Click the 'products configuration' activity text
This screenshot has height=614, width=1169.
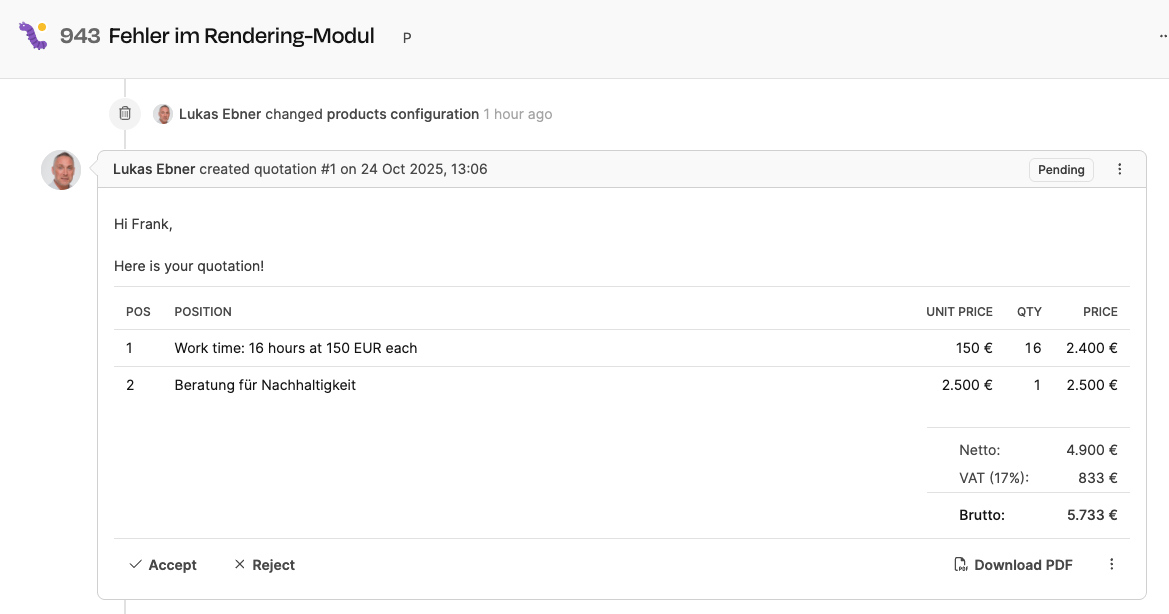[x=403, y=114]
